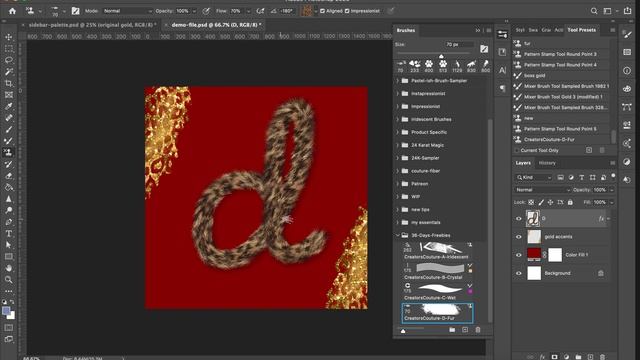The height and width of the screenshot is (360, 640).
Task: Expand the 24 Karat Magic folder
Action: 398,145
